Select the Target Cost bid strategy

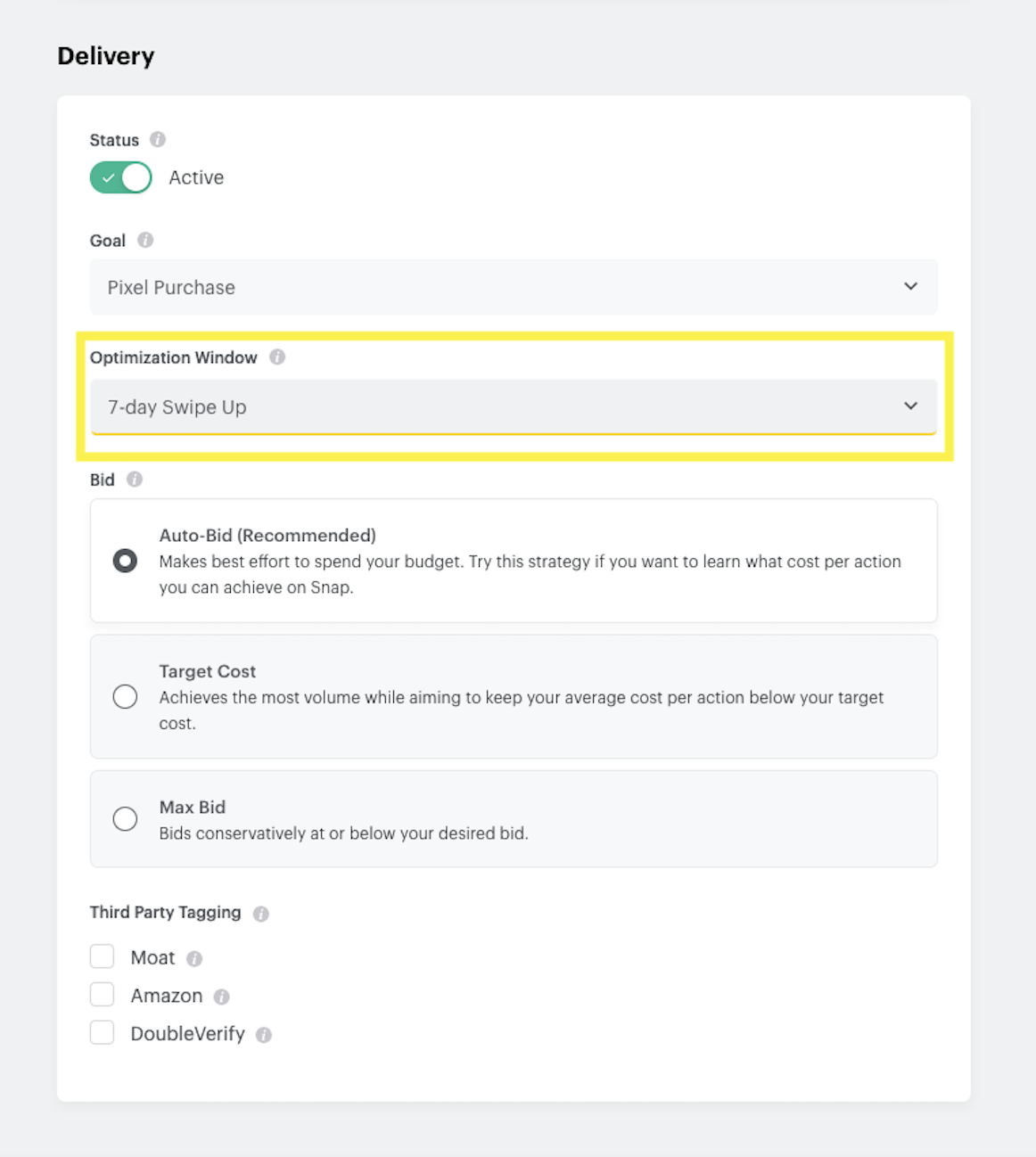(125, 696)
